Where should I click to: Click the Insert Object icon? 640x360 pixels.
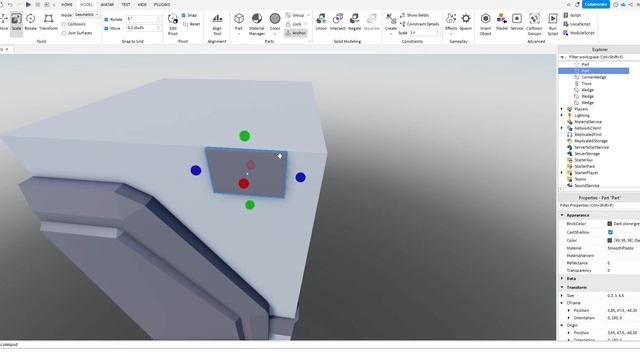click(x=485, y=24)
